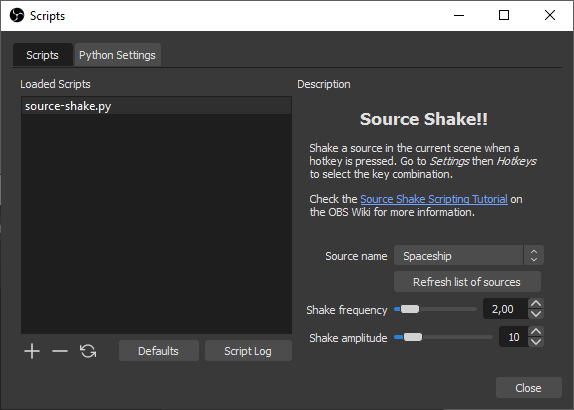Add a new script with plus icon

point(32,351)
